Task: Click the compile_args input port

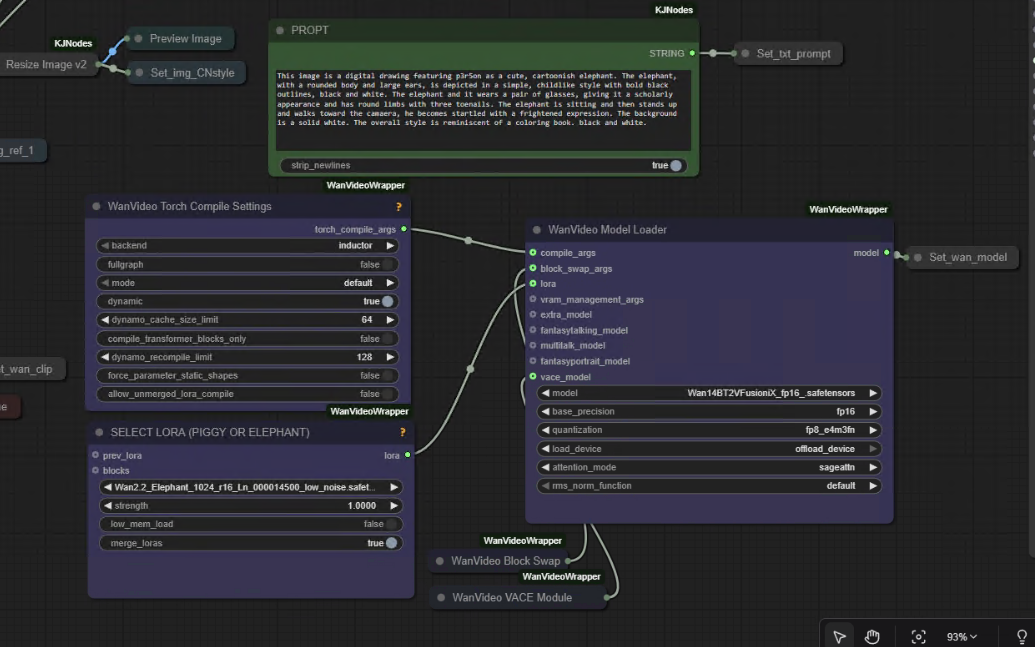Action: pyautogui.click(x=533, y=253)
